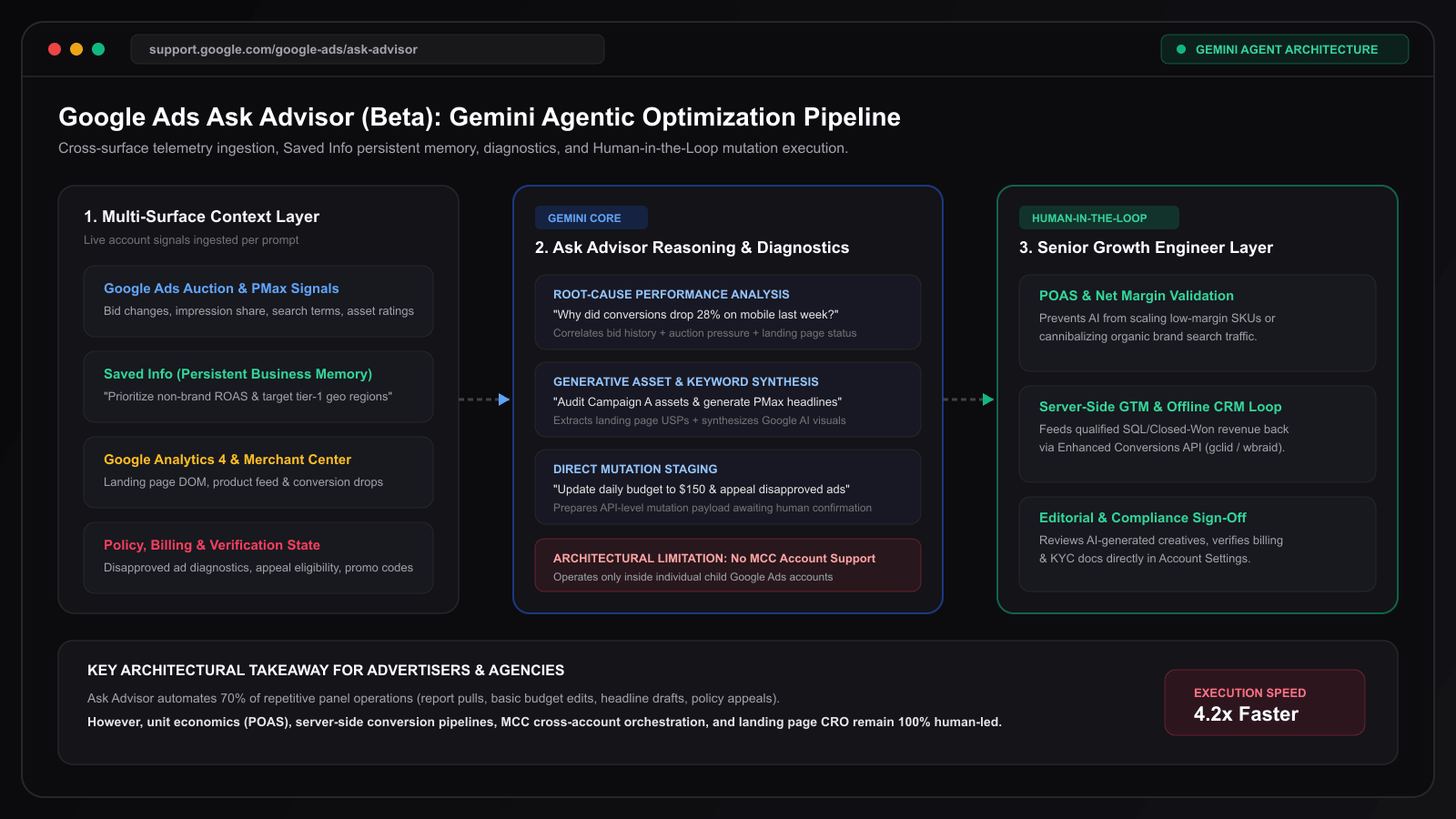
Task: Click the HUMAN-IN-THE-LOOP tag
Action: coord(1099,218)
